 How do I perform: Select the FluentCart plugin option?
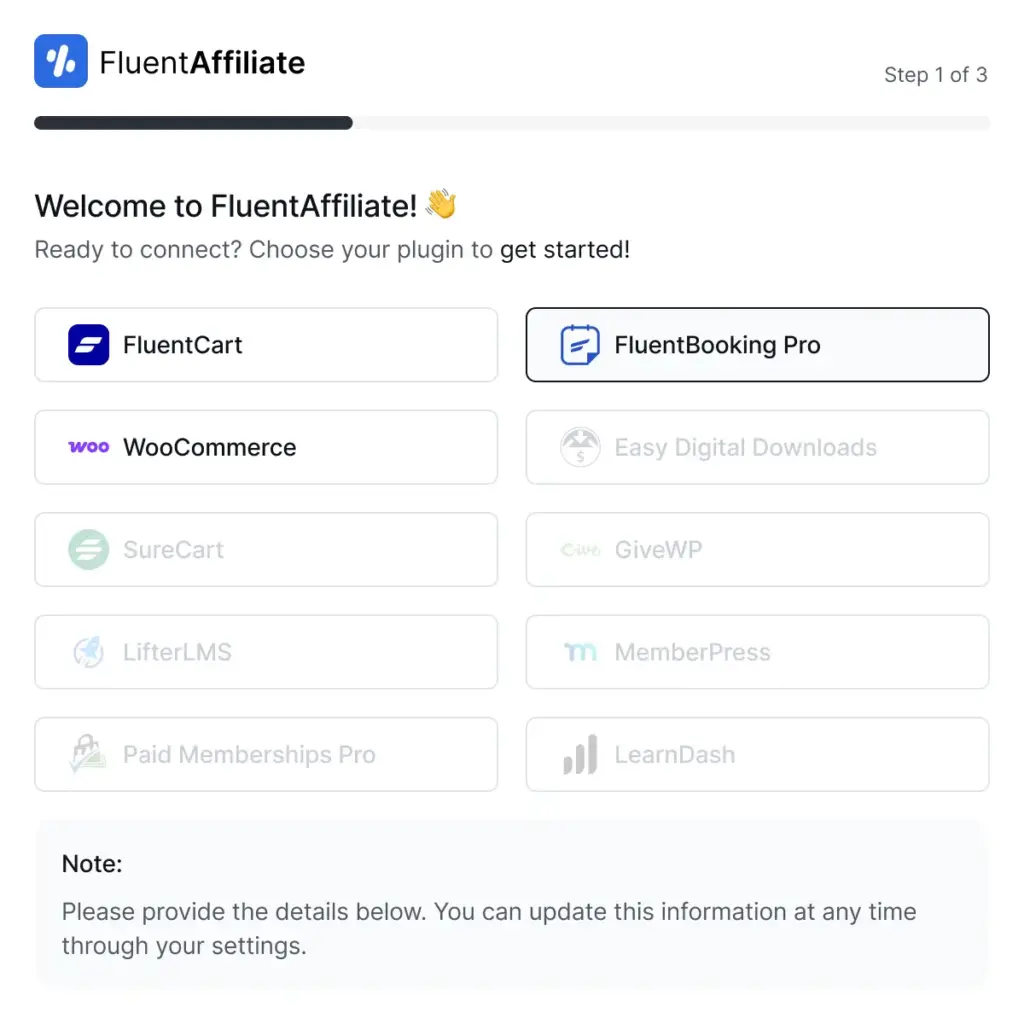point(266,345)
